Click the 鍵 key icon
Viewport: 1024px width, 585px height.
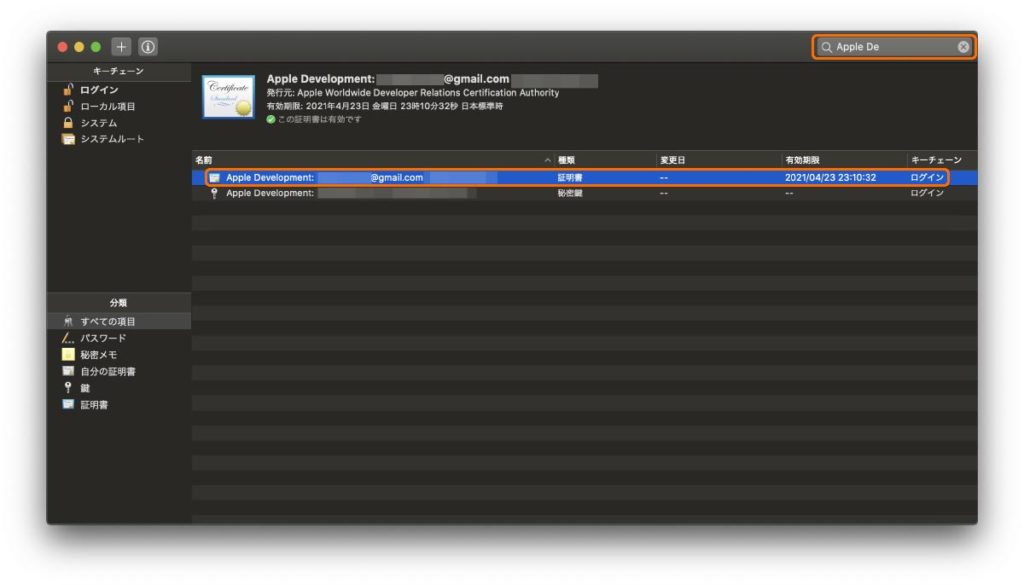tap(68, 387)
